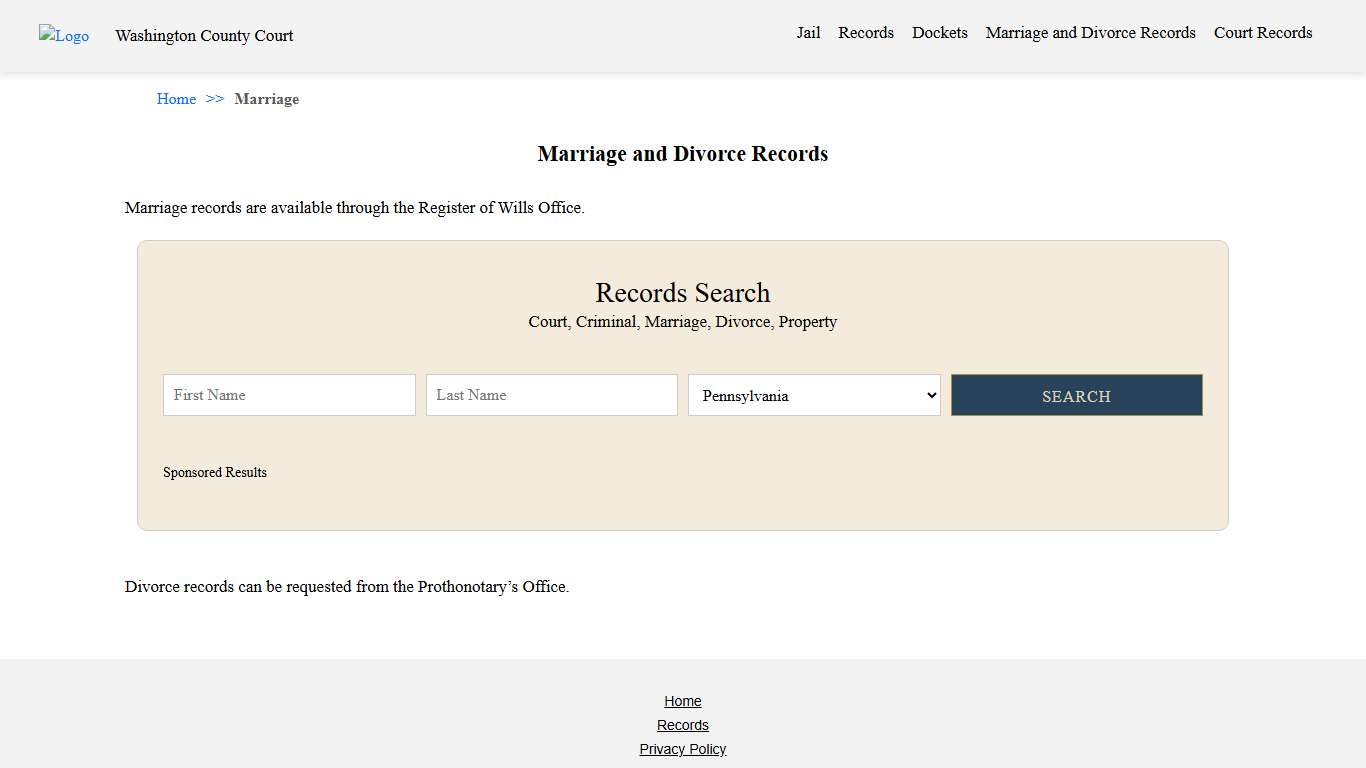Image resolution: width=1366 pixels, height=768 pixels.
Task: Open the Court Records section
Action: [x=1262, y=32]
